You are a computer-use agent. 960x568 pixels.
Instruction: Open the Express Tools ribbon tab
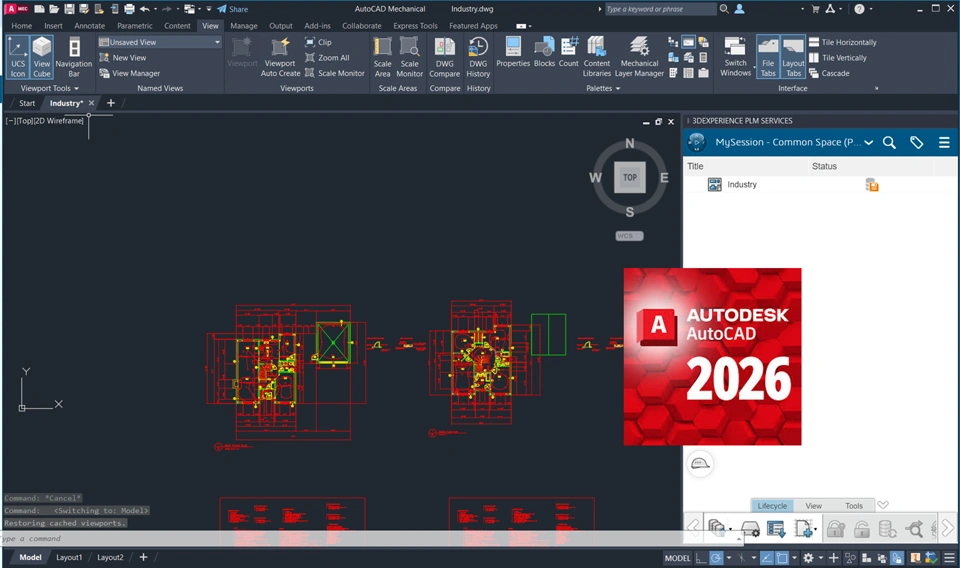[x=415, y=26]
